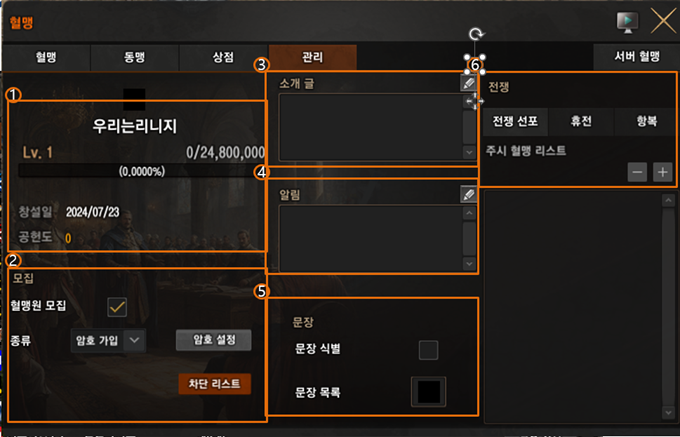Click the monitor play icon at top right
The image size is (680, 437).
[628, 22]
